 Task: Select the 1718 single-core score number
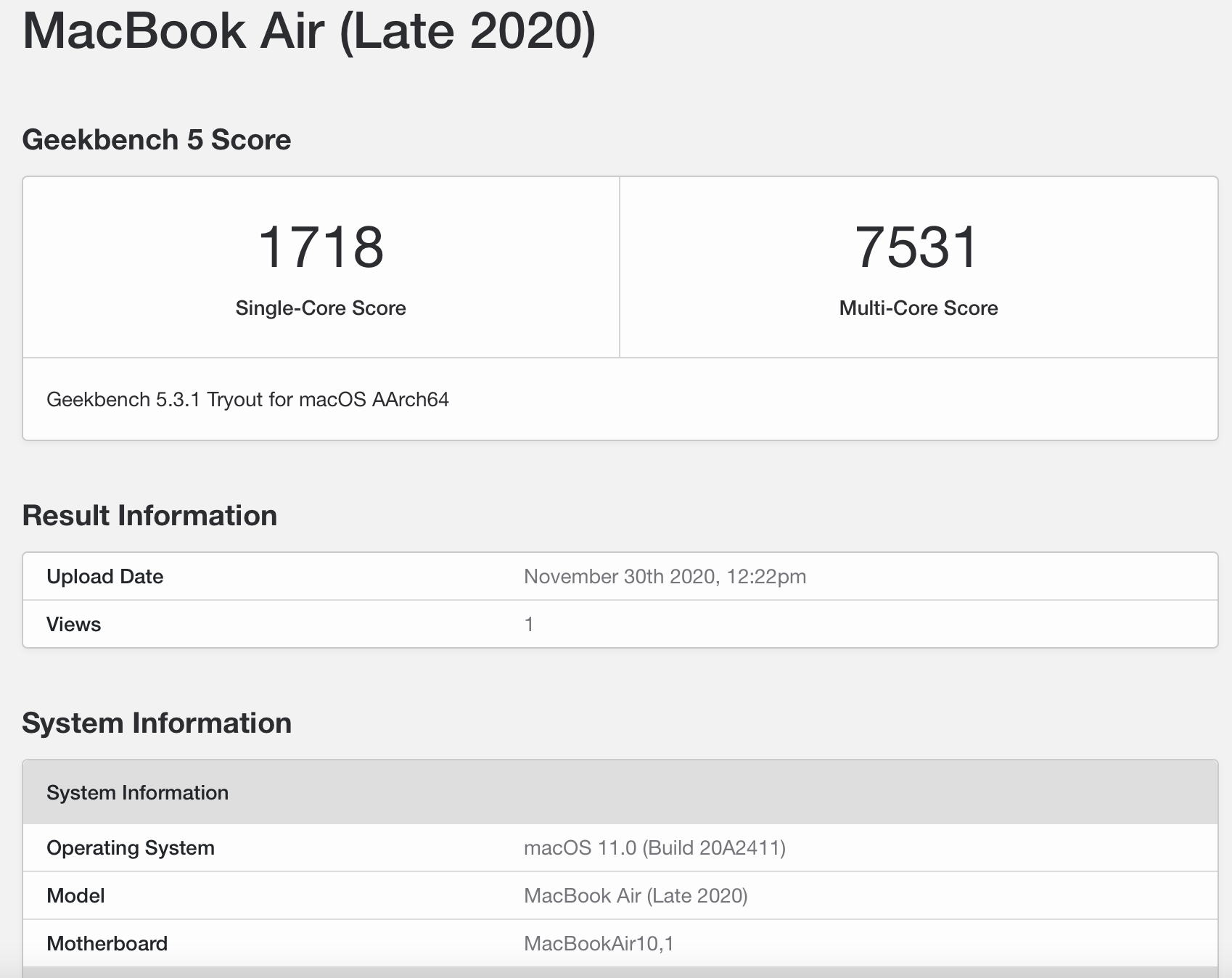(x=321, y=247)
